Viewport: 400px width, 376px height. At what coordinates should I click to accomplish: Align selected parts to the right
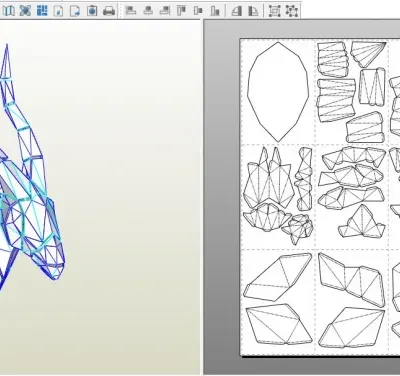(165, 11)
